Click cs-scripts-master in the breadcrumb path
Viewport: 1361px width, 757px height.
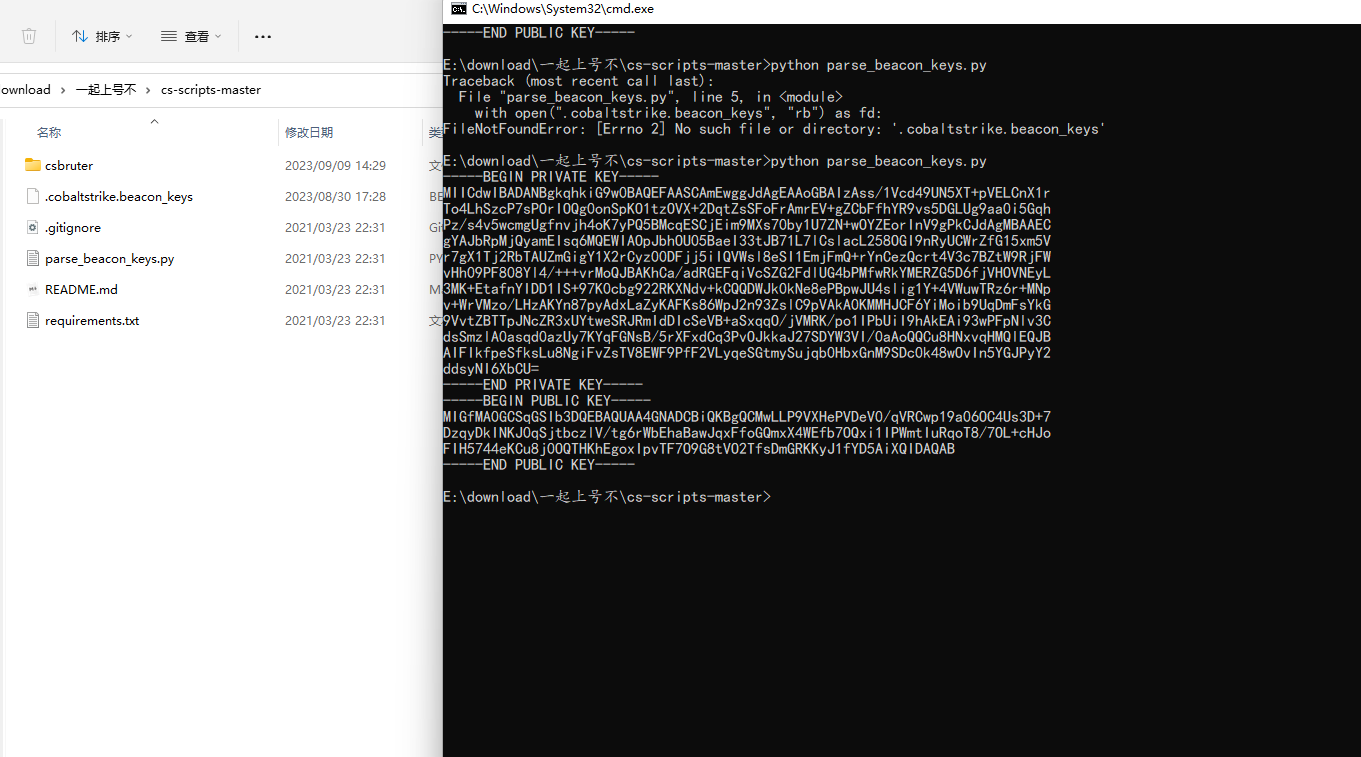tap(210, 90)
